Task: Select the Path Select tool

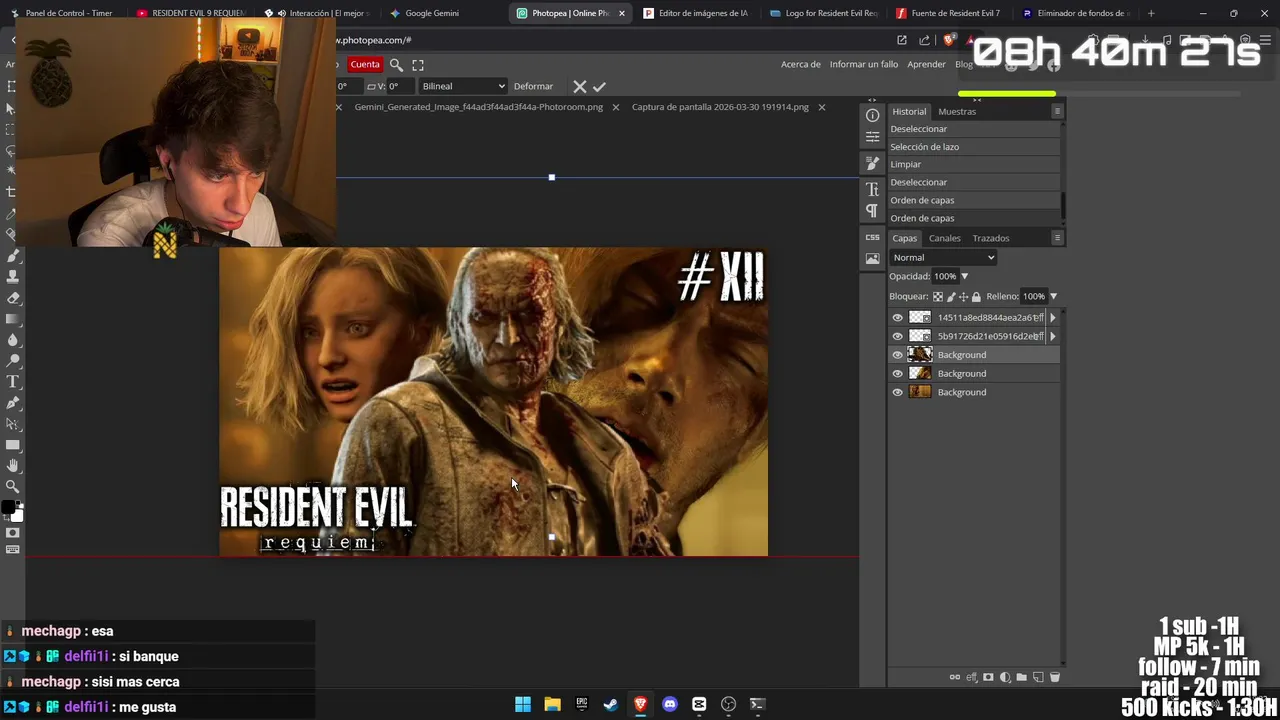Action: [x=13, y=424]
